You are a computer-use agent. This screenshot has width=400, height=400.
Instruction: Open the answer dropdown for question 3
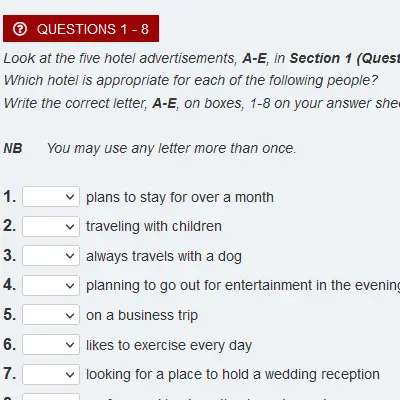(51, 256)
